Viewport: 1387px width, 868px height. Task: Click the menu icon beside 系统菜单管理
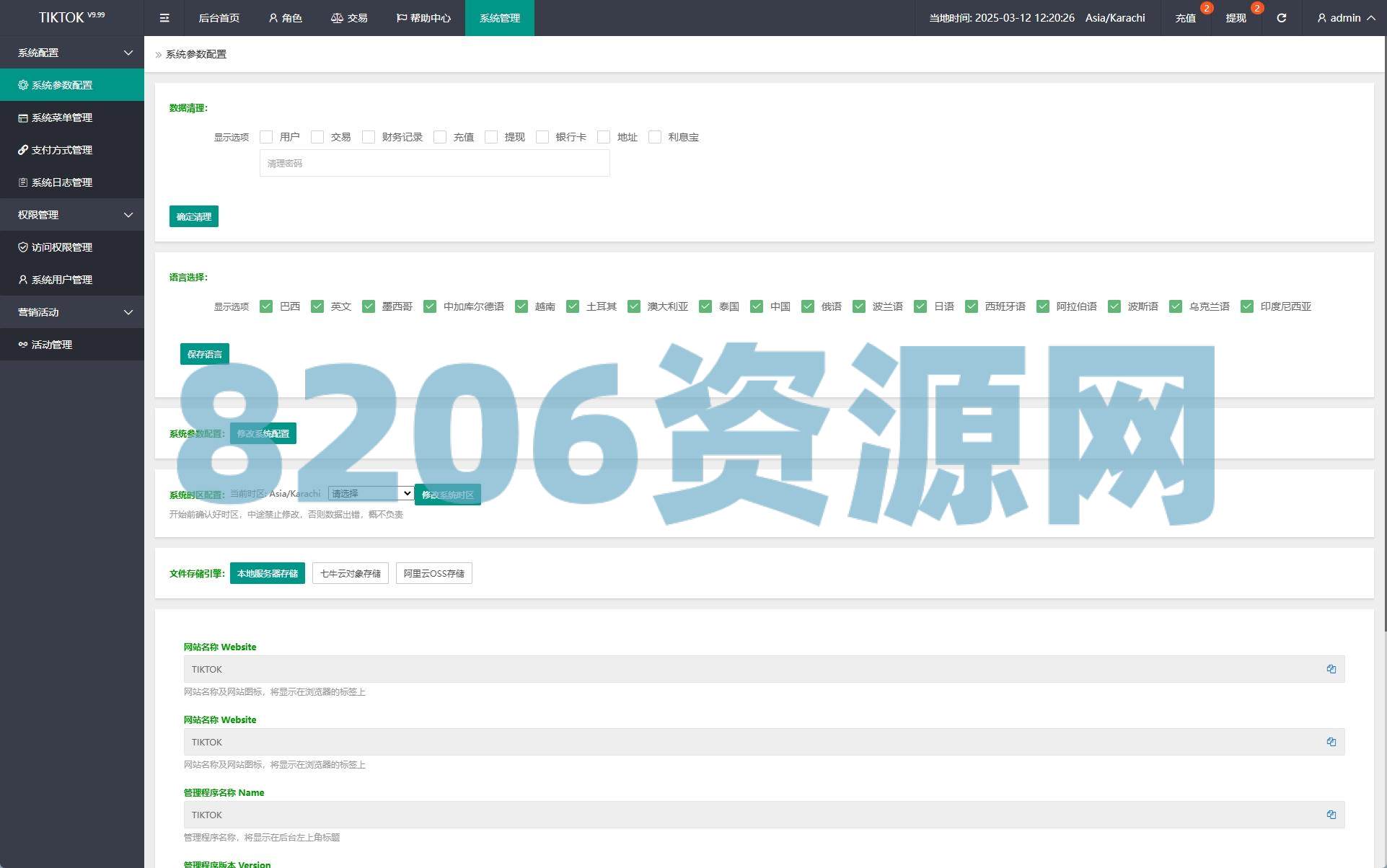[23, 118]
